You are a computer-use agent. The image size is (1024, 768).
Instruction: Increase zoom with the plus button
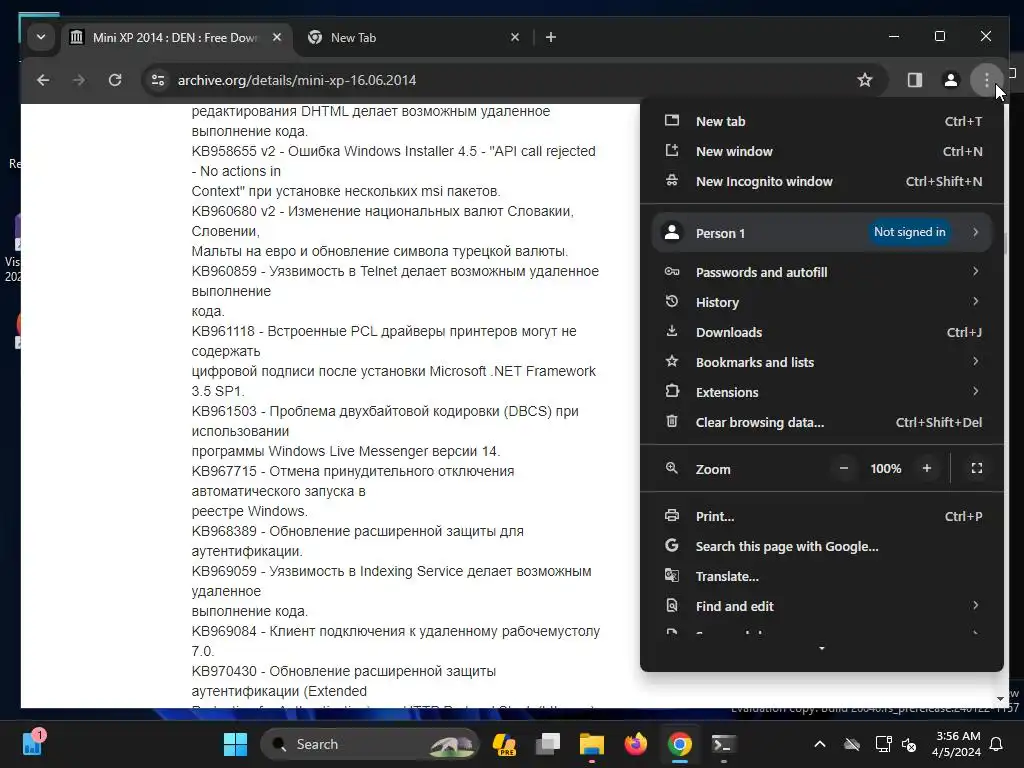point(927,468)
